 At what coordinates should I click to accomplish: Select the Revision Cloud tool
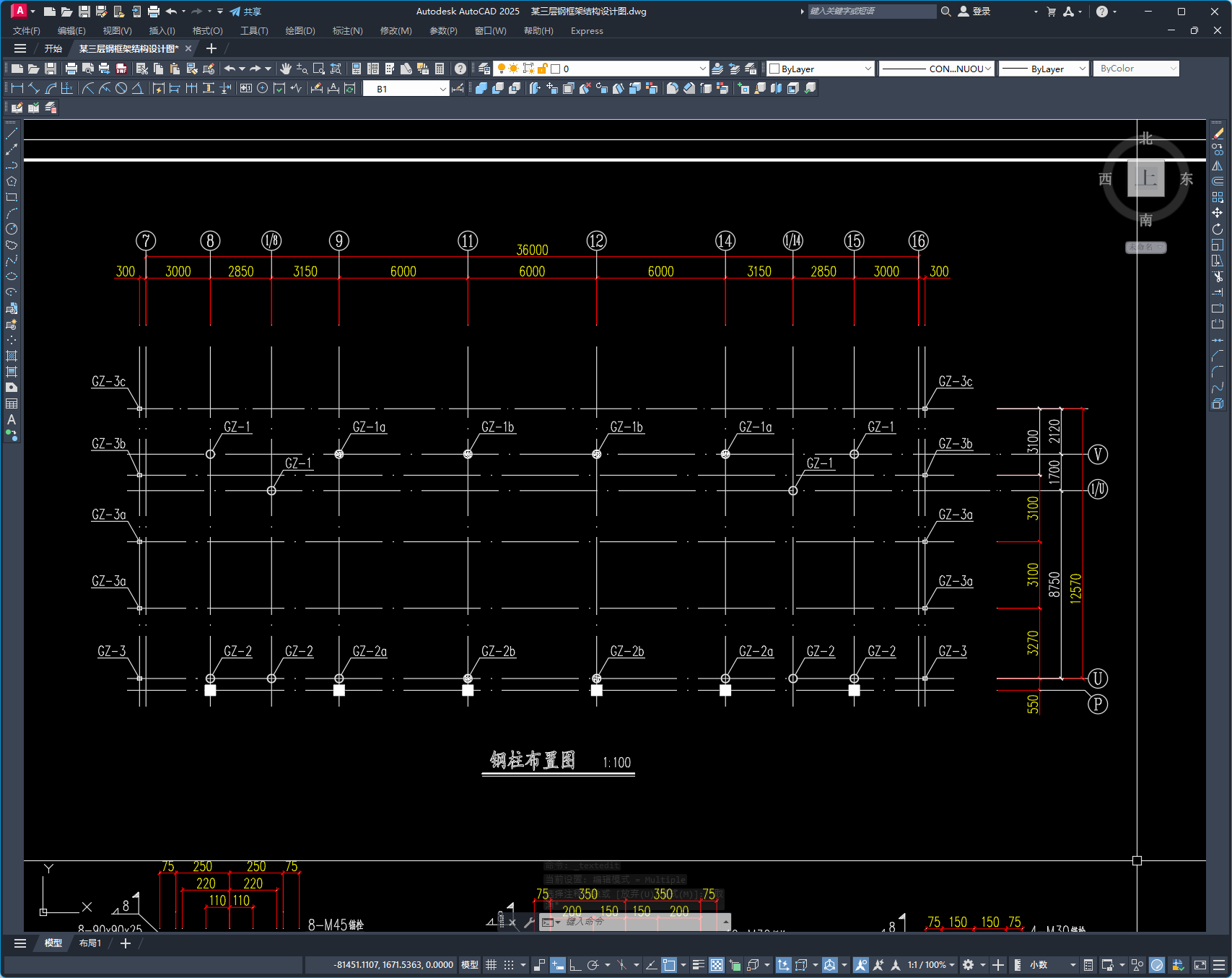click(12, 245)
